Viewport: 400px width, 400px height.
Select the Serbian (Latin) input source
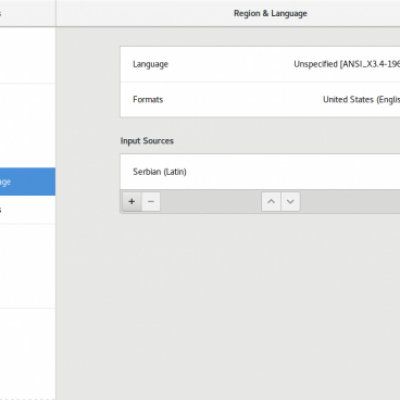260,172
